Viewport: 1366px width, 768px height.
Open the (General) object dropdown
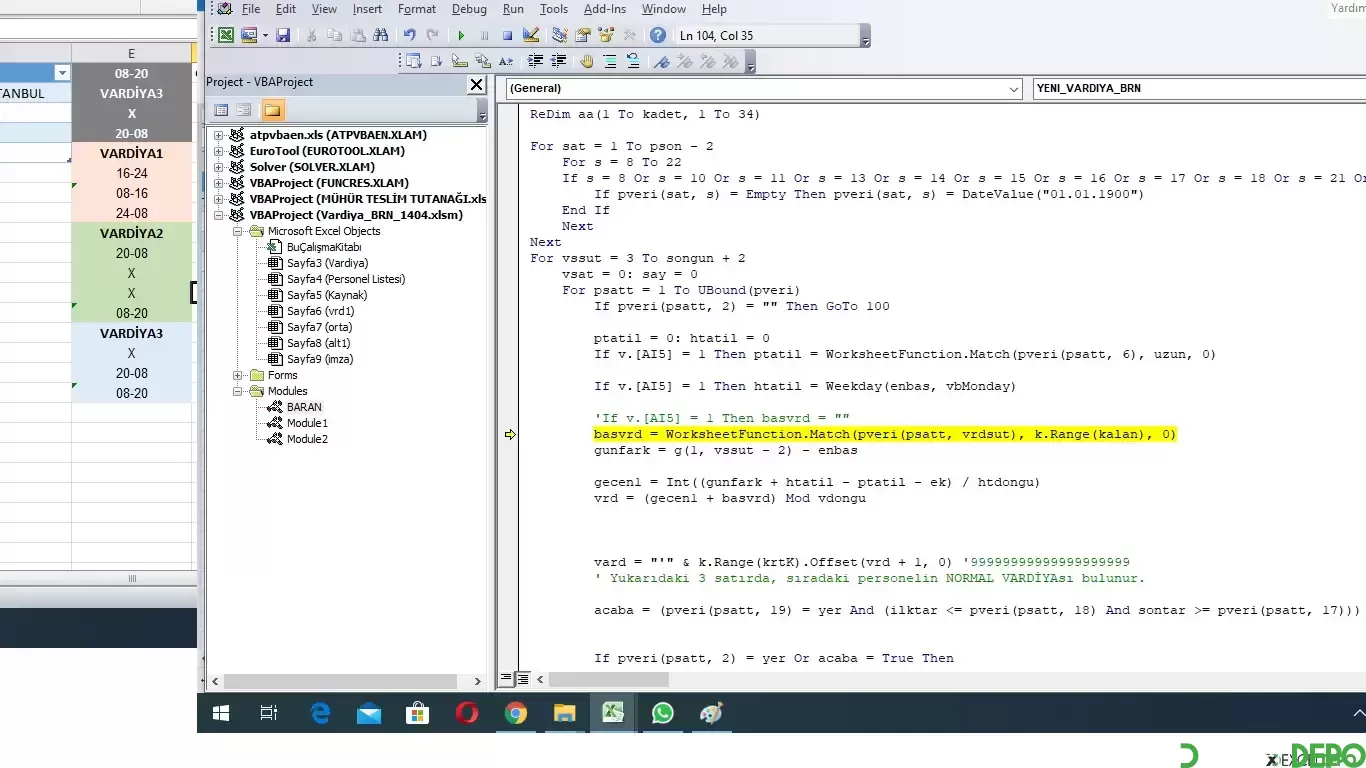pyautogui.click(x=1014, y=89)
